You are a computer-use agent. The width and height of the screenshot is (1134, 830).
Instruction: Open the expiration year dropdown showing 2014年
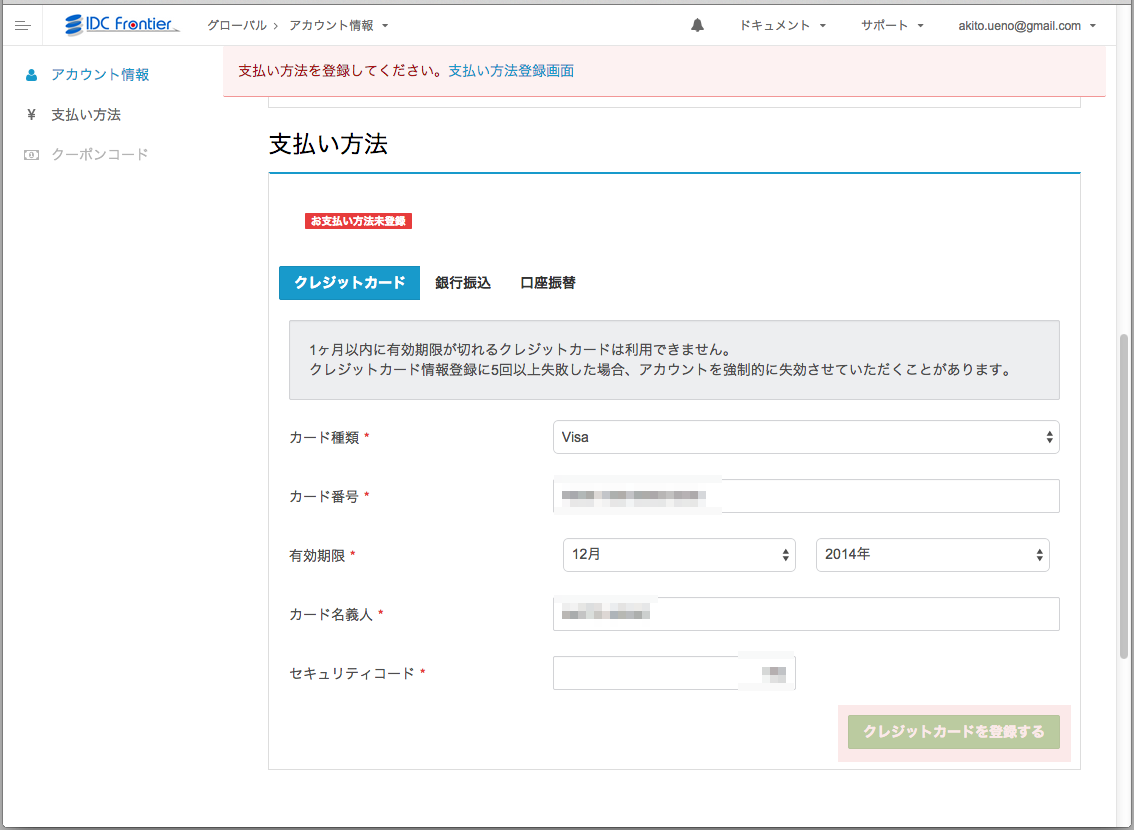[x=932, y=555]
